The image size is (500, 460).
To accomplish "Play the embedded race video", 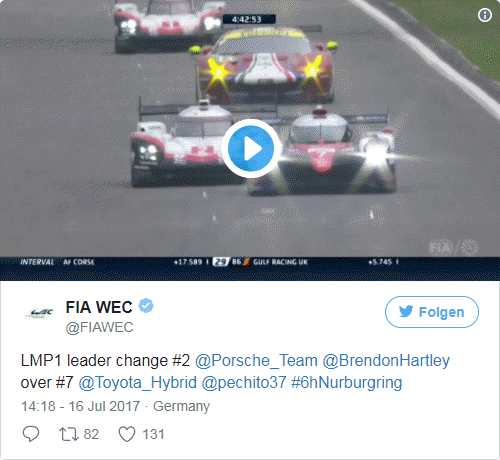I will (251, 148).
